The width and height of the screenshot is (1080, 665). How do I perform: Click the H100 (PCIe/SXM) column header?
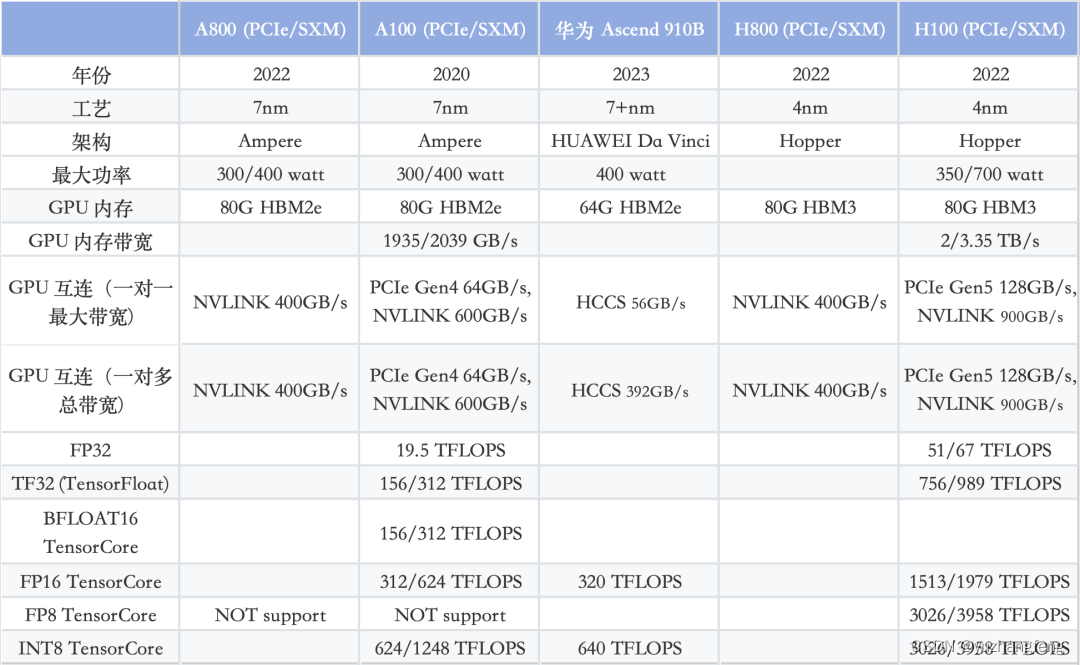click(x=989, y=29)
